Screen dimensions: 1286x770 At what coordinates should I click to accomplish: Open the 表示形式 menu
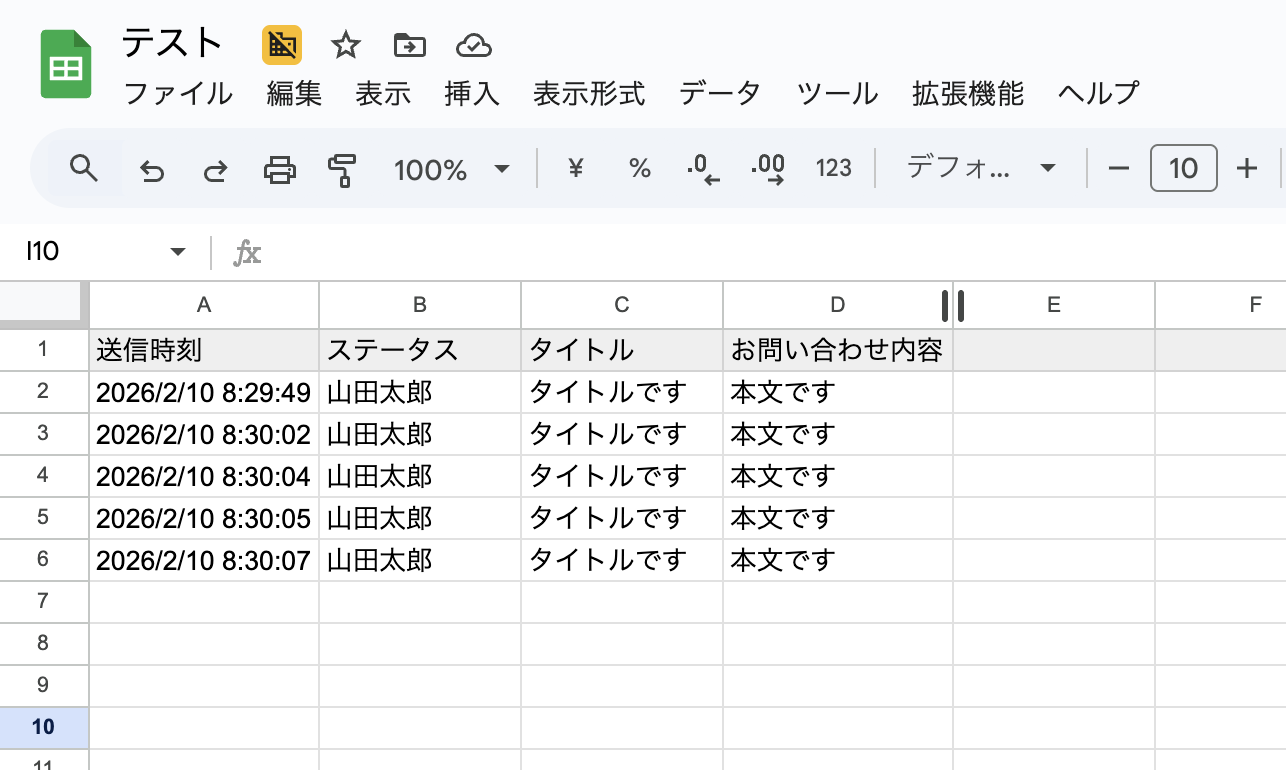coord(589,94)
